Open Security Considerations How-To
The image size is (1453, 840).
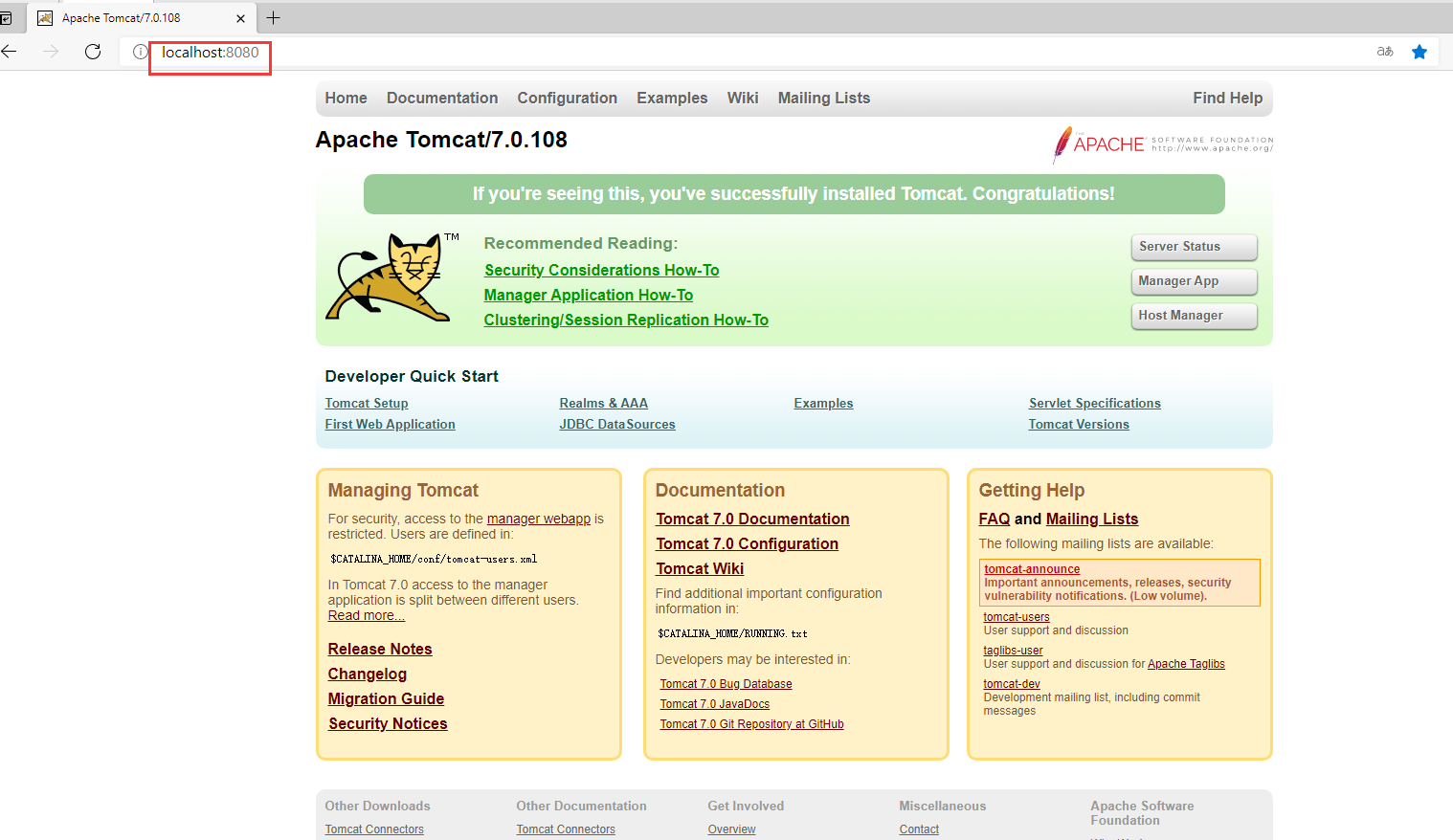pos(601,270)
